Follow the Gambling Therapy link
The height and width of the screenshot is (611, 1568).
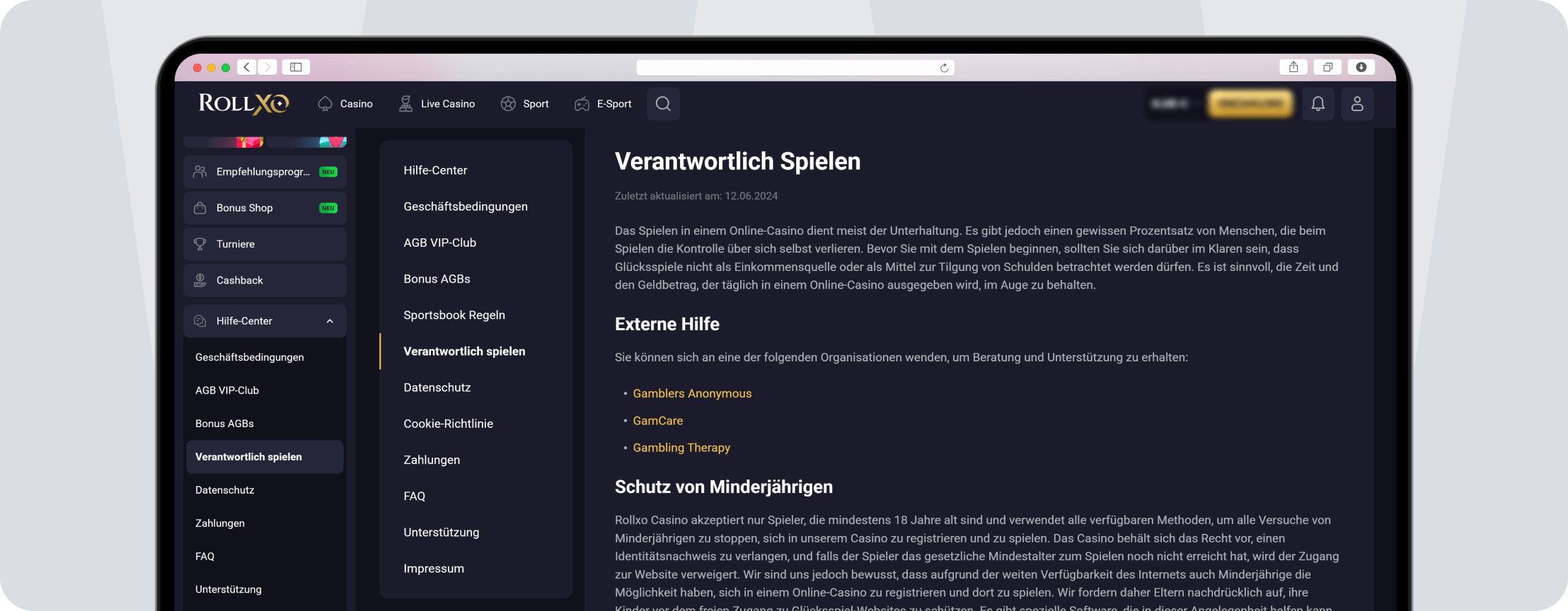coord(681,448)
